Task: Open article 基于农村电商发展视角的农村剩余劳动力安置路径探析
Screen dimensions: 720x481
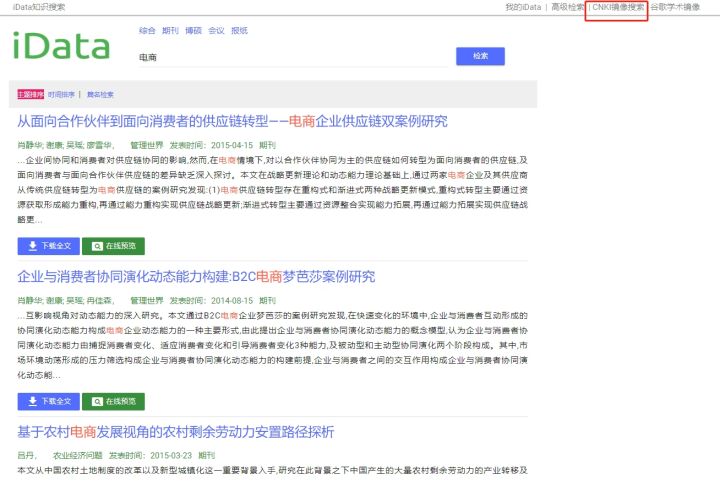Action: [176, 432]
